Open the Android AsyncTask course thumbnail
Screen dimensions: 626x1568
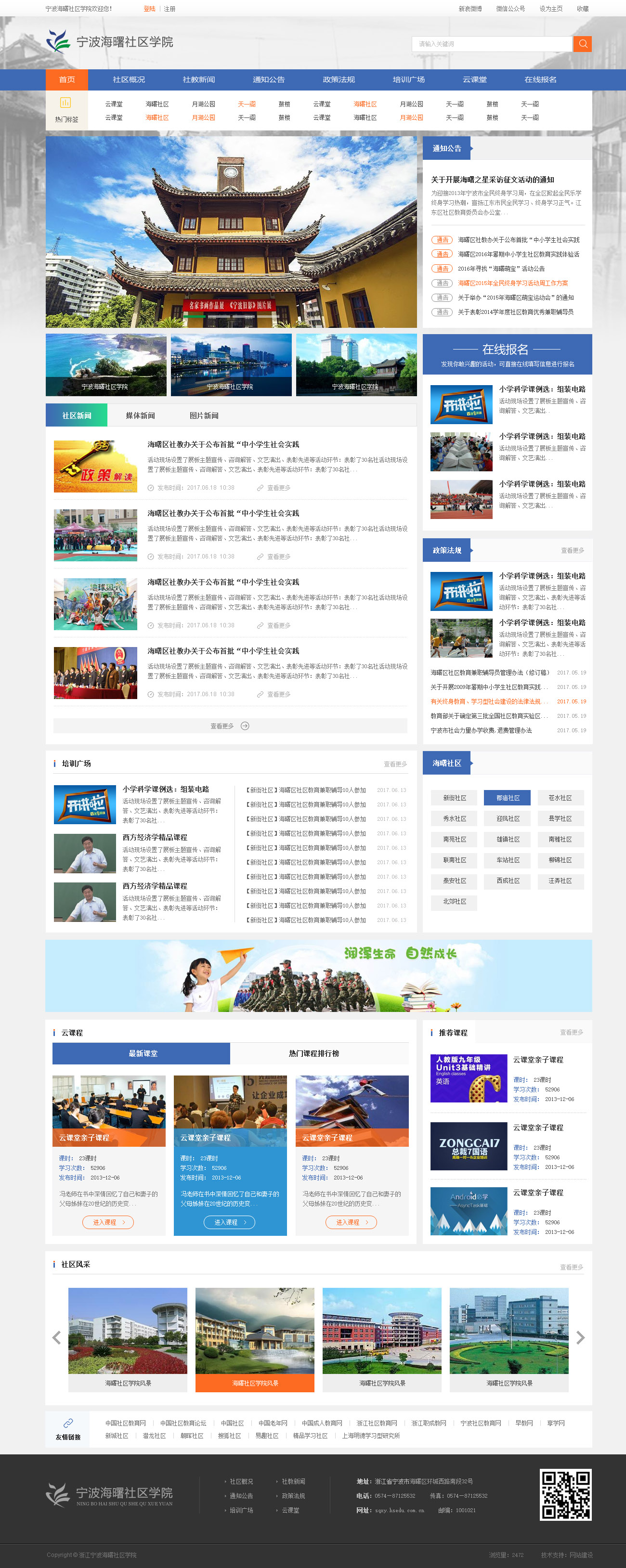click(468, 1211)
